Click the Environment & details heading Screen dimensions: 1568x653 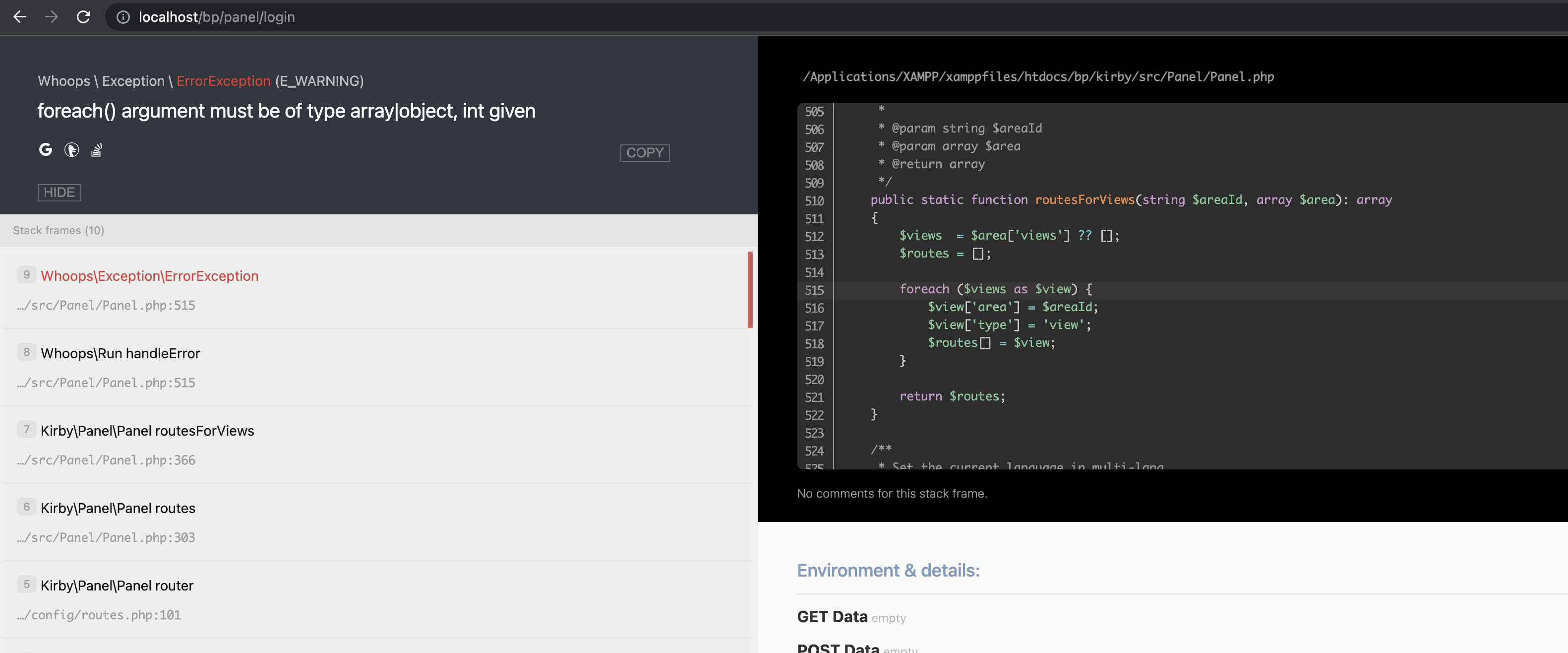(888, 571)
